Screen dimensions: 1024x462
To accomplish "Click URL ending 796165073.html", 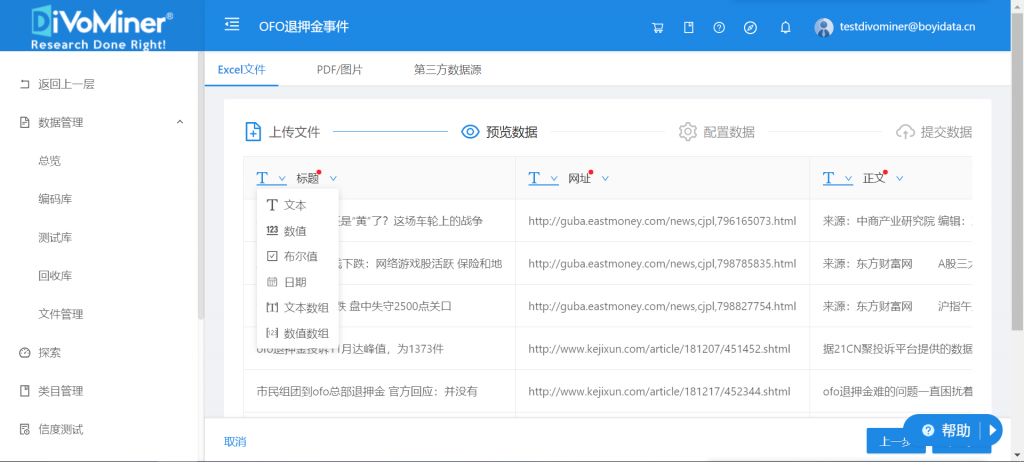I will tap(662, 221).
